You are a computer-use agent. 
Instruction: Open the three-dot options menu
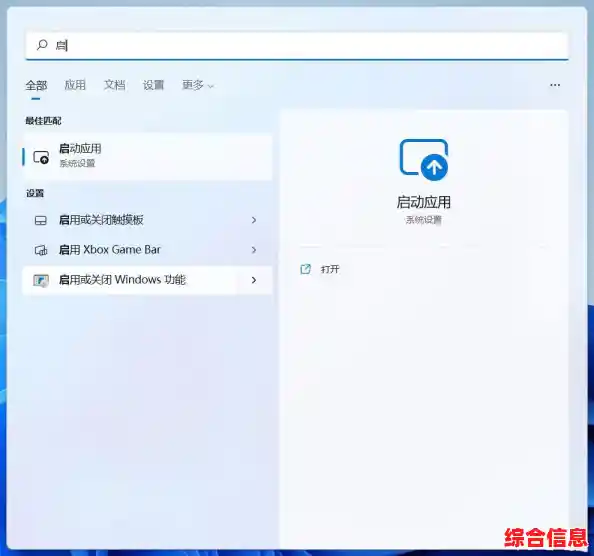(x=555, y=85)
